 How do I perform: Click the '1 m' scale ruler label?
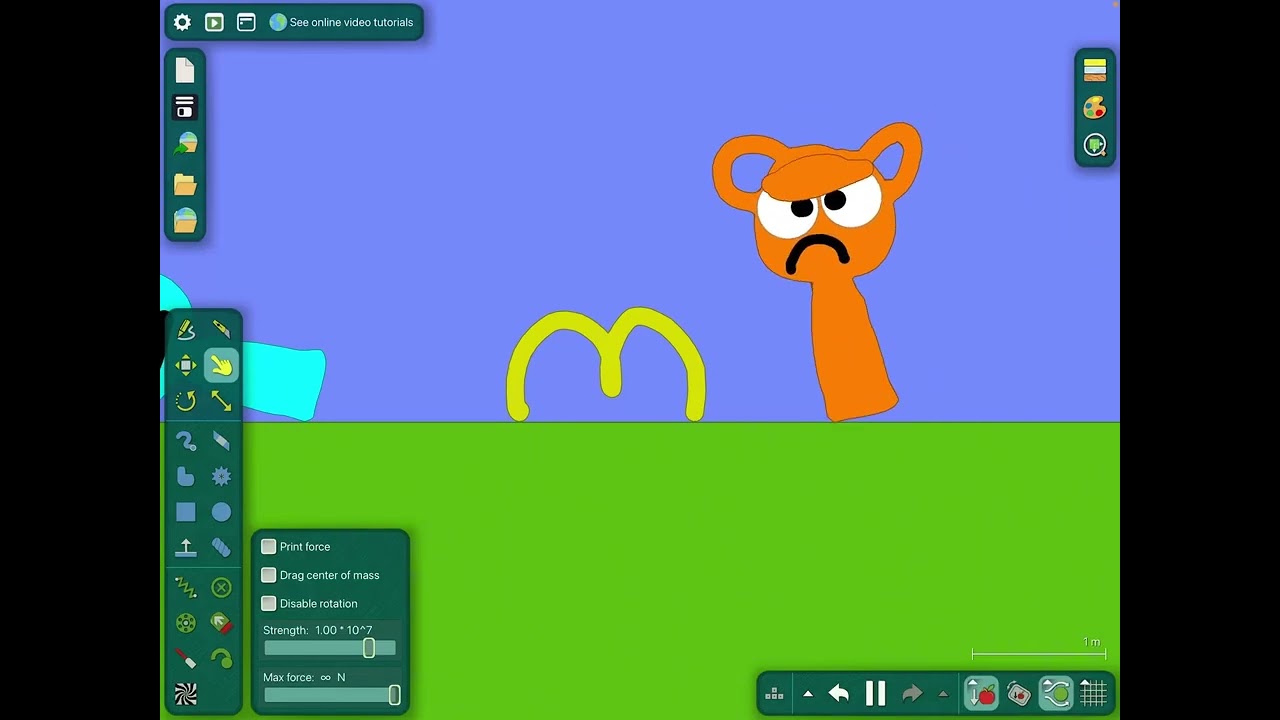tap(1091, 642)
